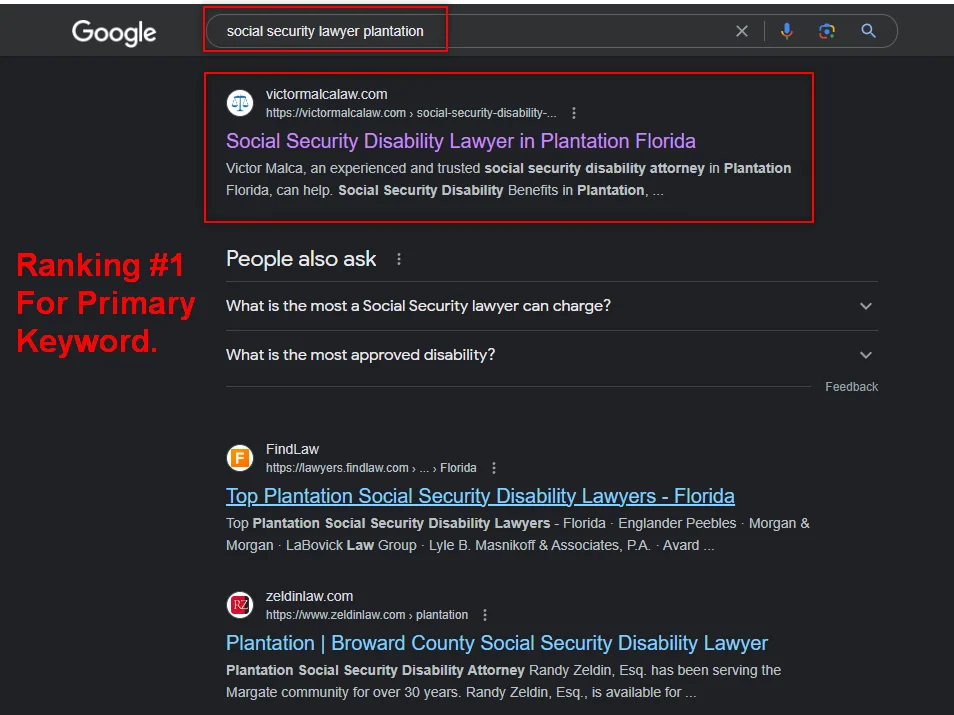Click the FindLaw site name
Screen dimensions: 954x715
[x=292, y=449]
